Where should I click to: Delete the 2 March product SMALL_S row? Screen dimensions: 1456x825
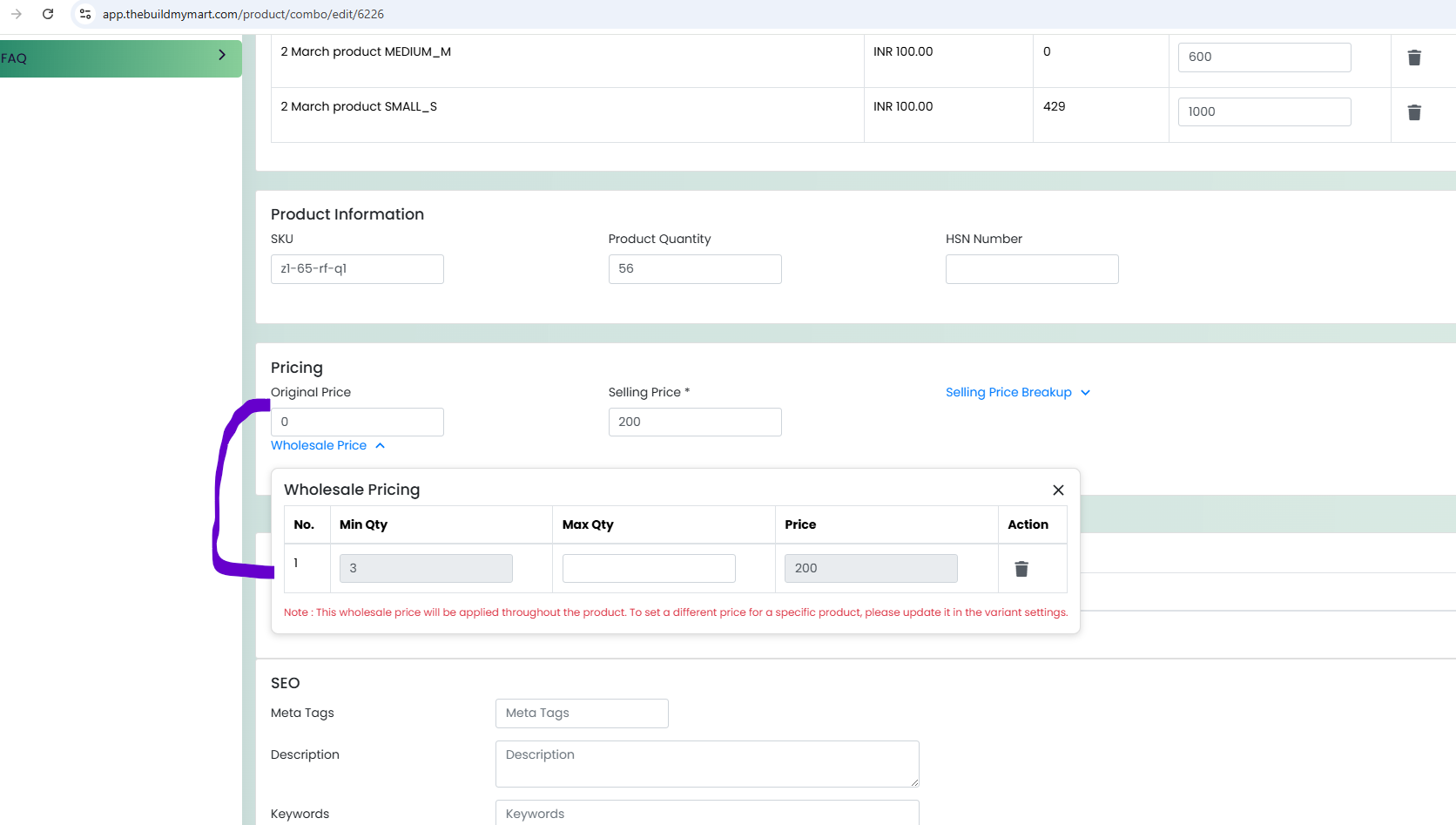(x=1414, y=112)
